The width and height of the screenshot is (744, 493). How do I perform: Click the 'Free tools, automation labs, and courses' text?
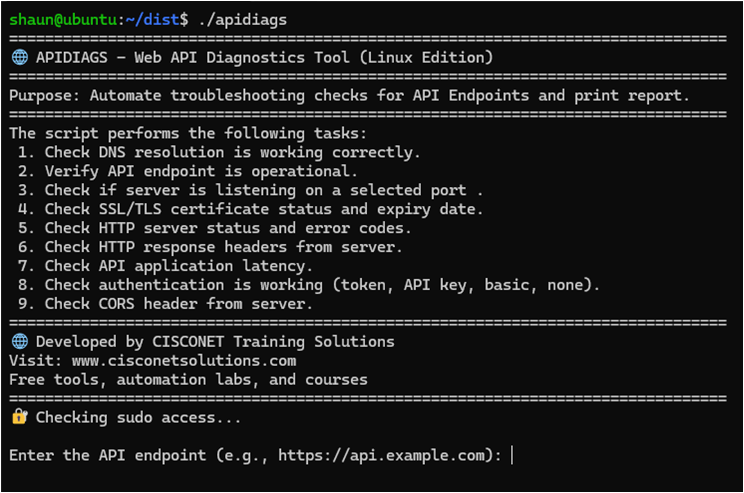tap(188, 379)
